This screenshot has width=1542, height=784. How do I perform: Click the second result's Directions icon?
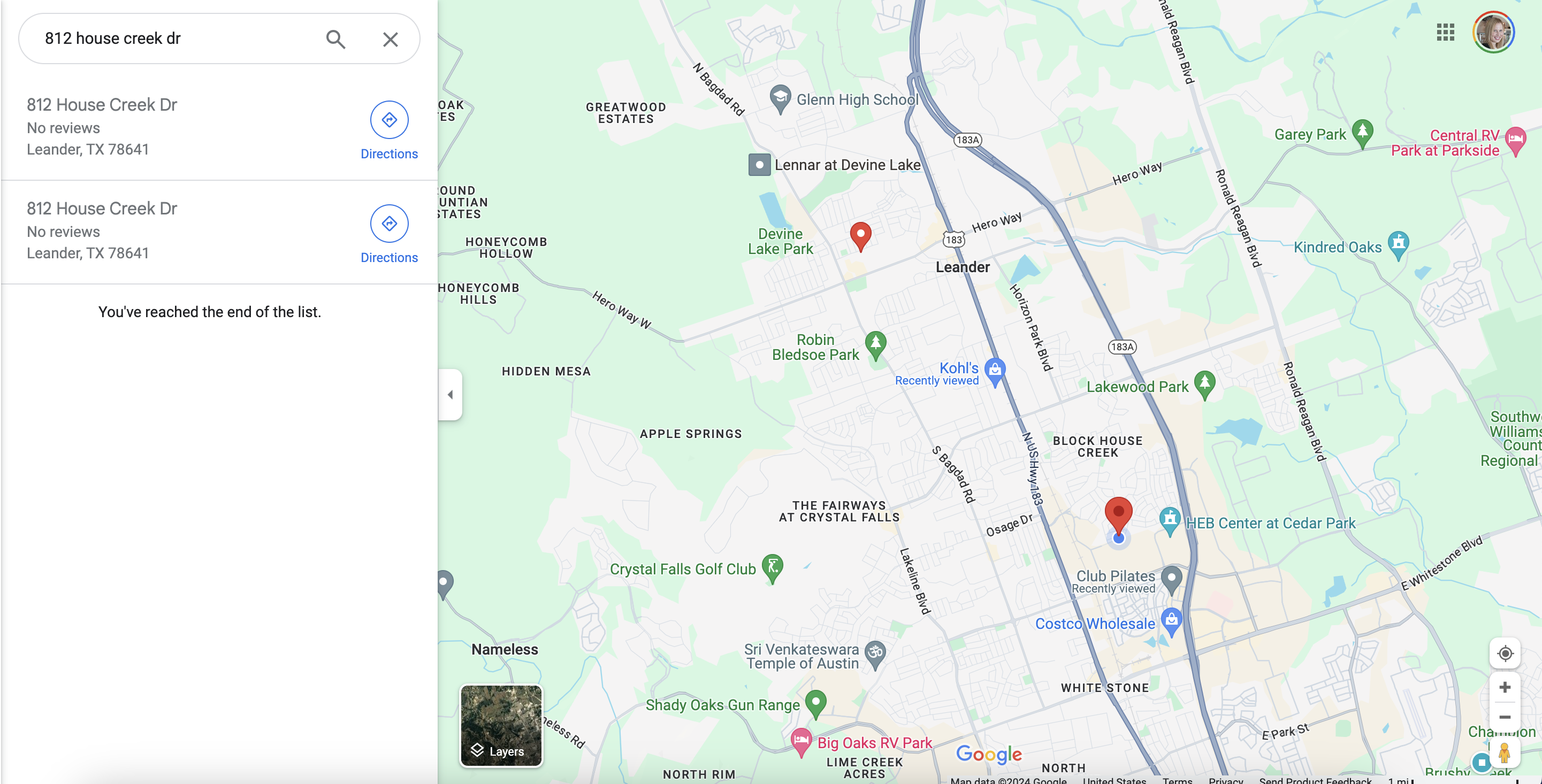pyautogui.click(x=389, y=223)
